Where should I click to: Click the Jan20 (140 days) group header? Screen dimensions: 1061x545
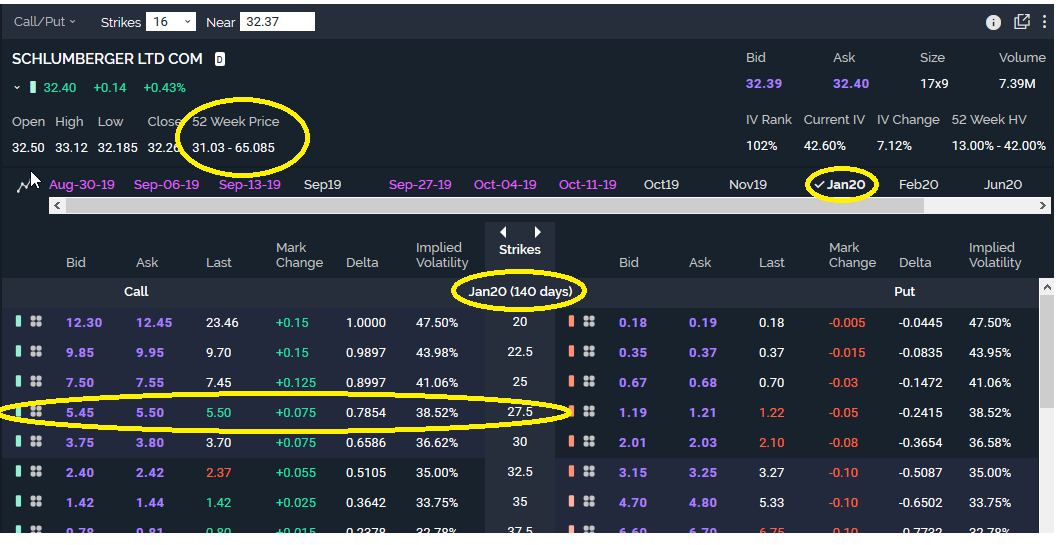(x=520, y=291)
